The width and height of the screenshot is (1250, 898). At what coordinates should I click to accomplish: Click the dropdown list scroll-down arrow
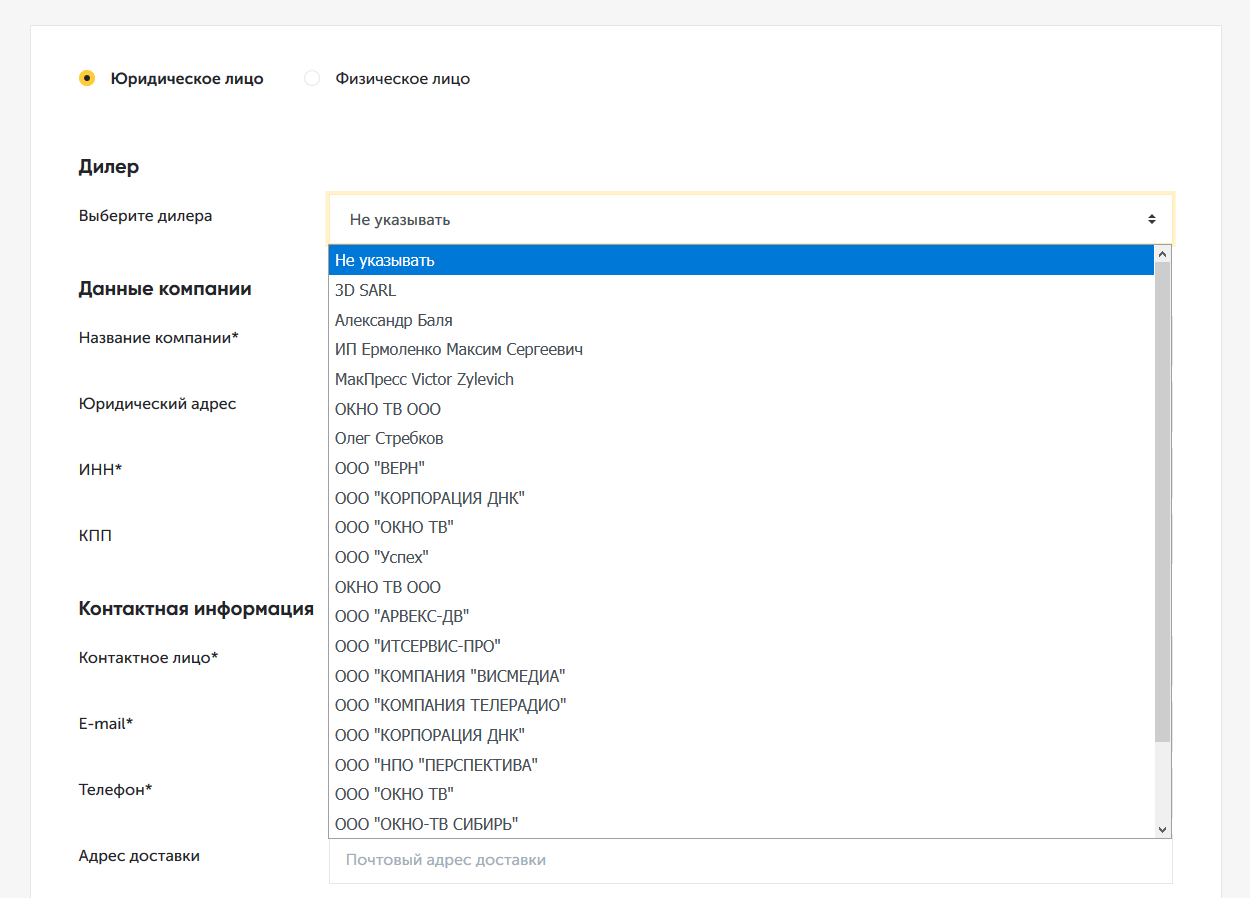click(x=1162, y=829)
